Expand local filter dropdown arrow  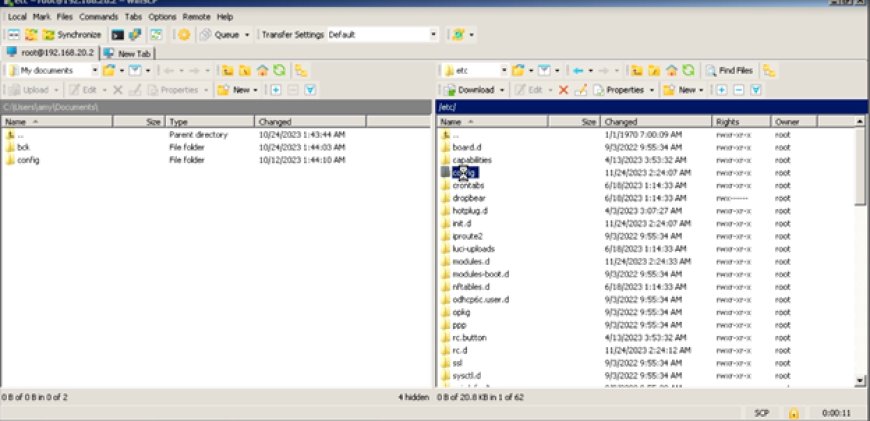coord(148,70)
